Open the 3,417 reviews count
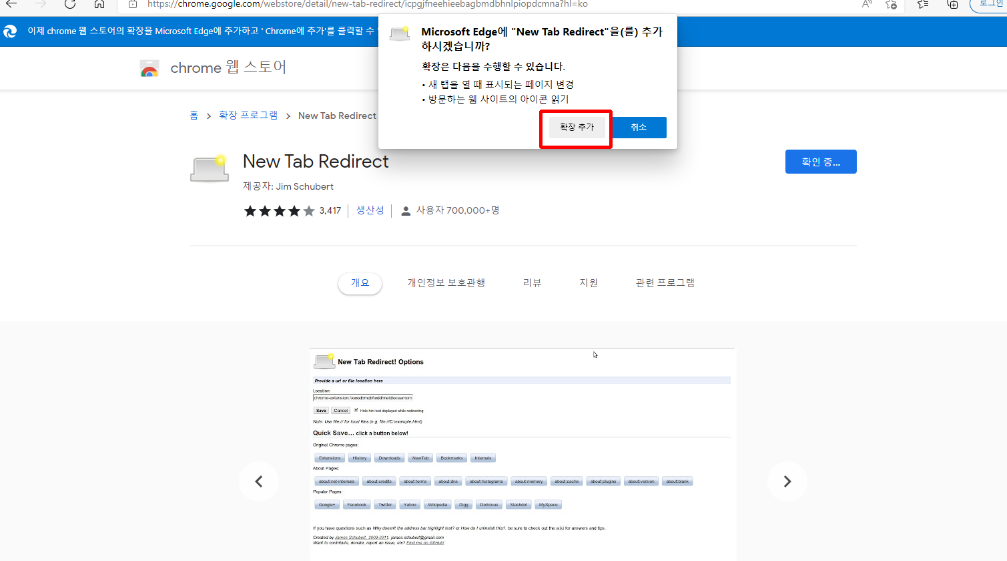Image resolution: width=1007 pixels, height=561 pixels. (330, 211)
